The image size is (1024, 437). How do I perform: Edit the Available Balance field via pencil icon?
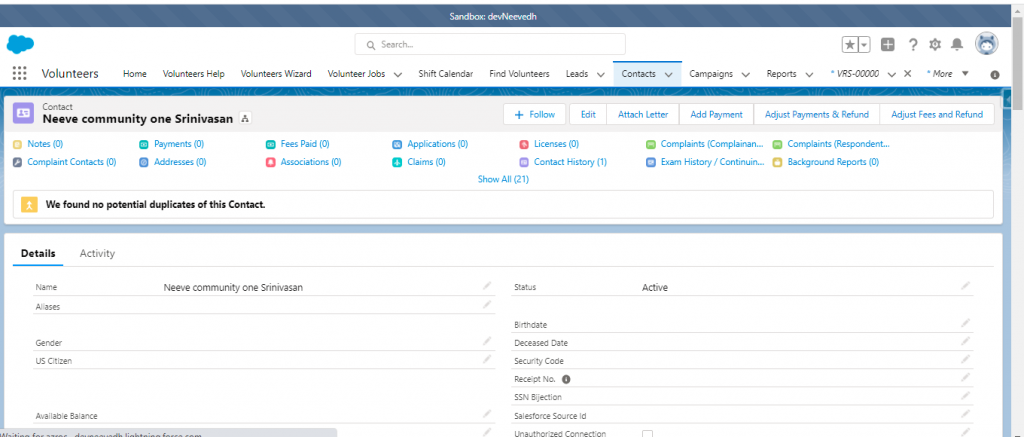[487, 413]
